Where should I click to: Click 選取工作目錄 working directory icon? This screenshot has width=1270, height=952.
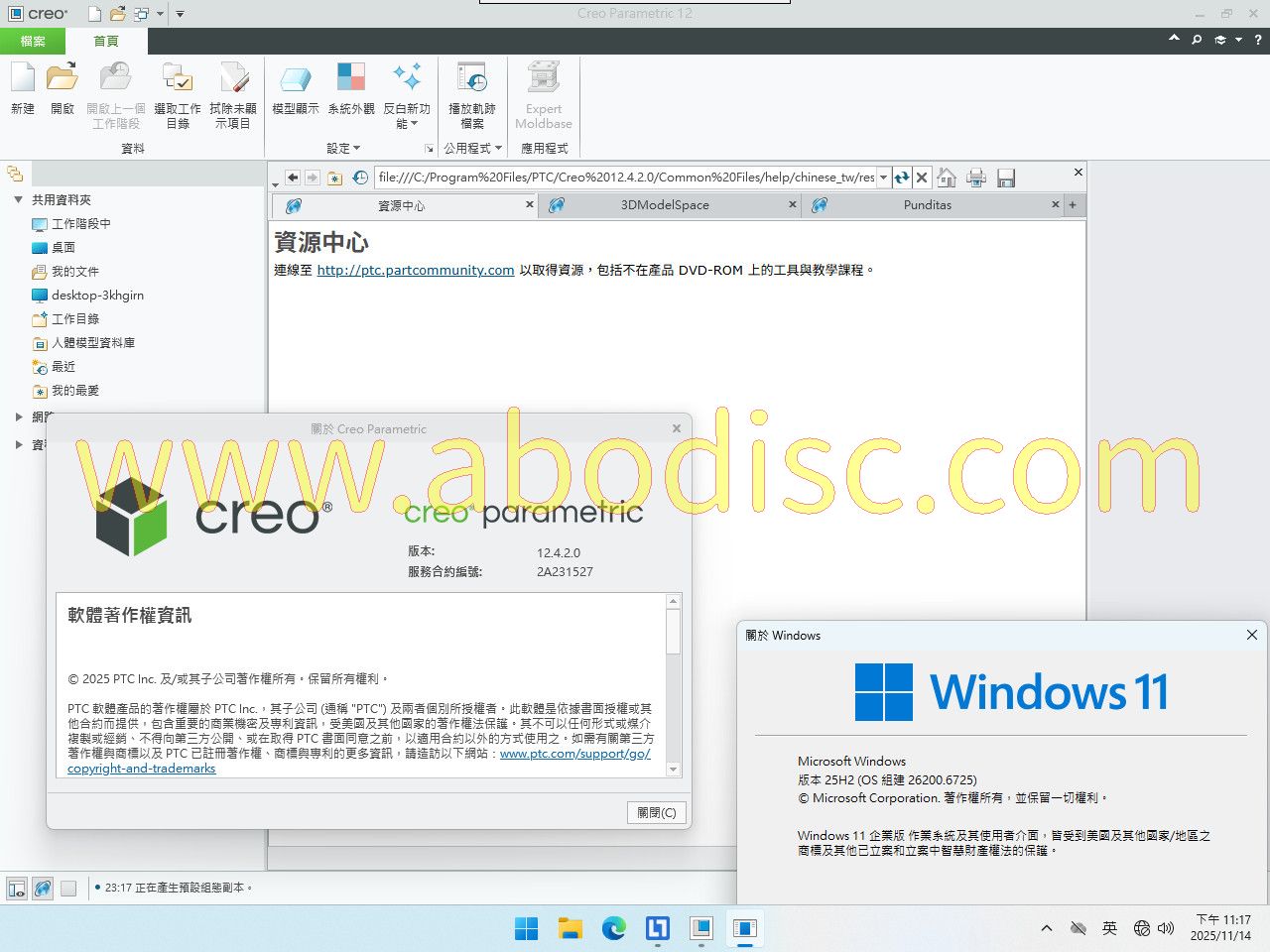[177, 87]
